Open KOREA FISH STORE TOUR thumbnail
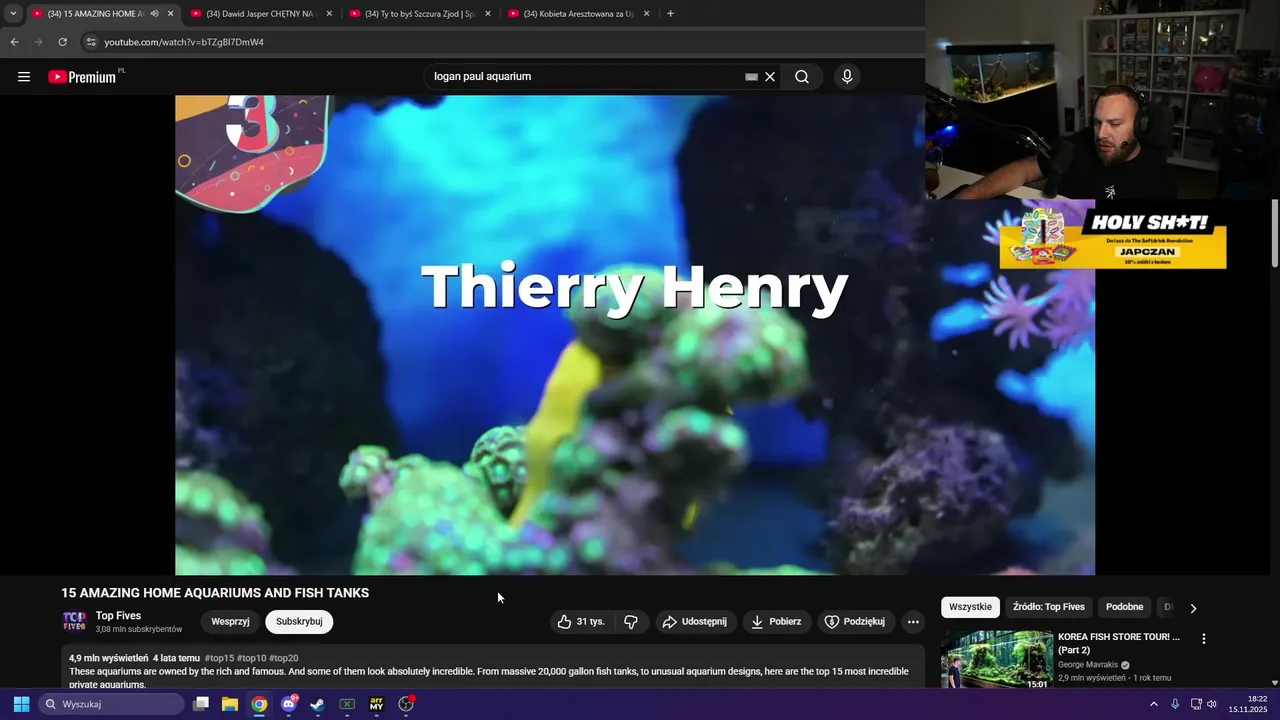The image size is (1280, 720). [997, 658]
